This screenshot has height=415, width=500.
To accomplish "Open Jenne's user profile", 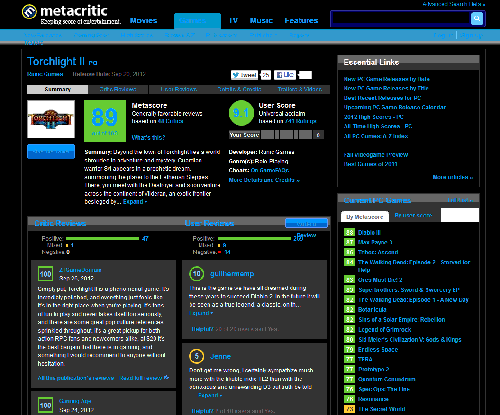I will pyautogui.click(x=220, y=356).
